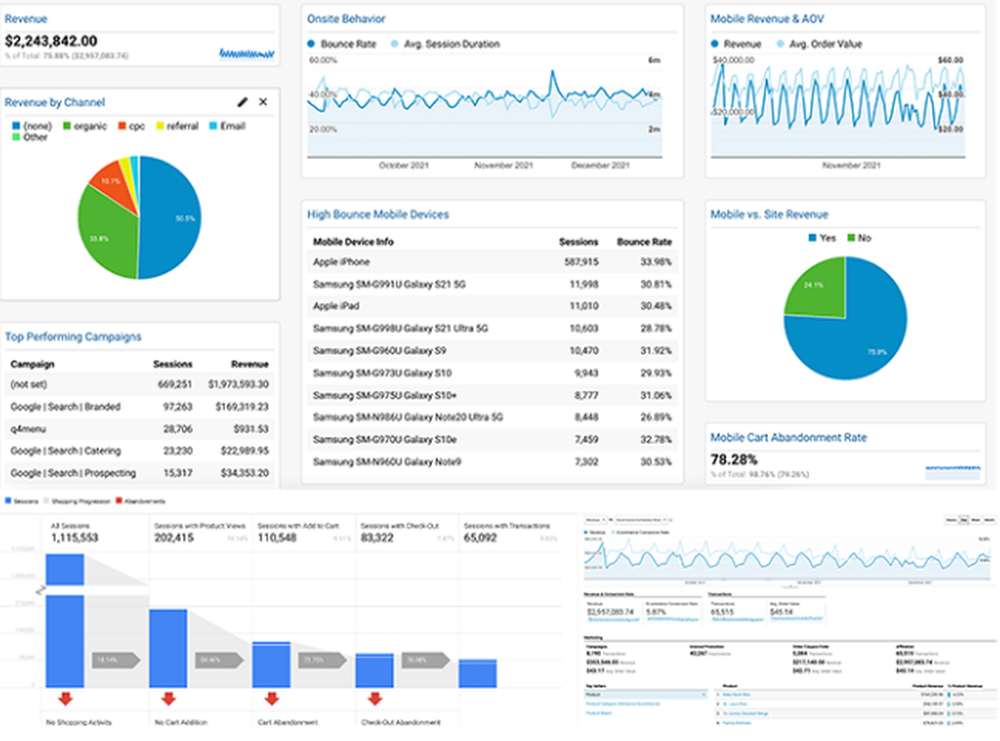Click the Yes legend square in Mobile vs. Site Revenue
Viewport: 1000px width, 741px height.
(812, 238)
